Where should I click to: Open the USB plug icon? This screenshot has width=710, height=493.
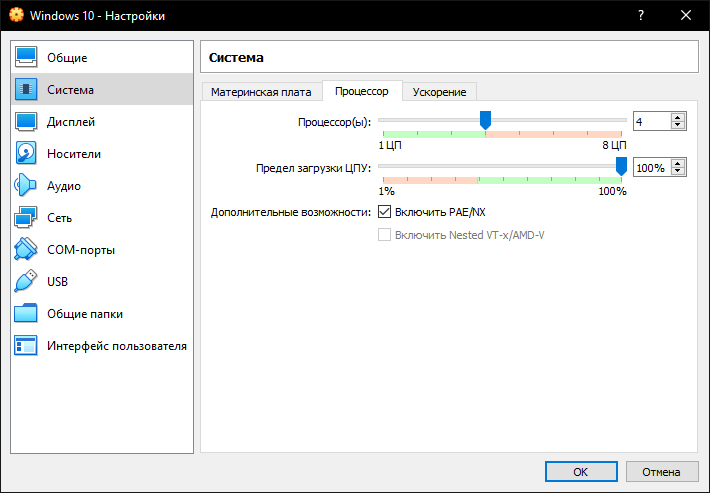click(x=26, y=282)
